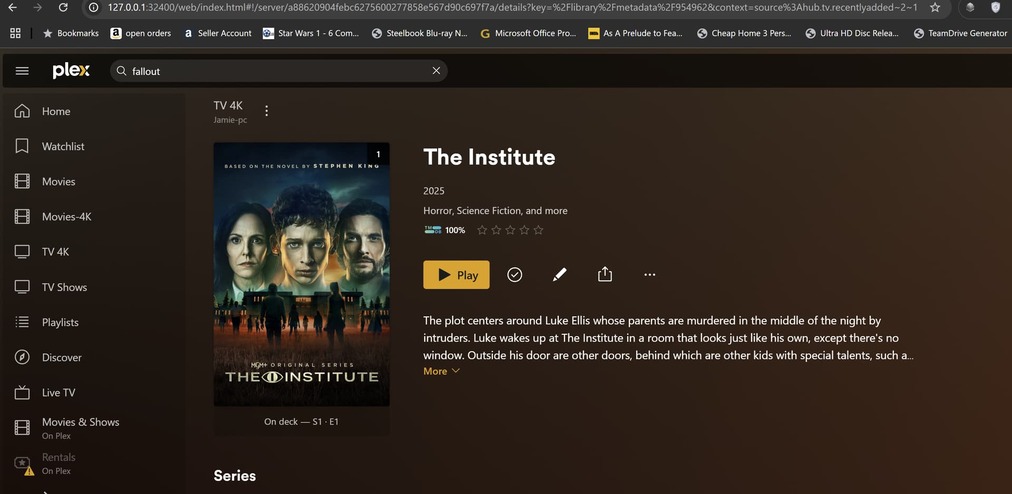Open the Microsoft Office Pro bookmark
Screen dimensions: 1012x494
[x=529, y=33]
